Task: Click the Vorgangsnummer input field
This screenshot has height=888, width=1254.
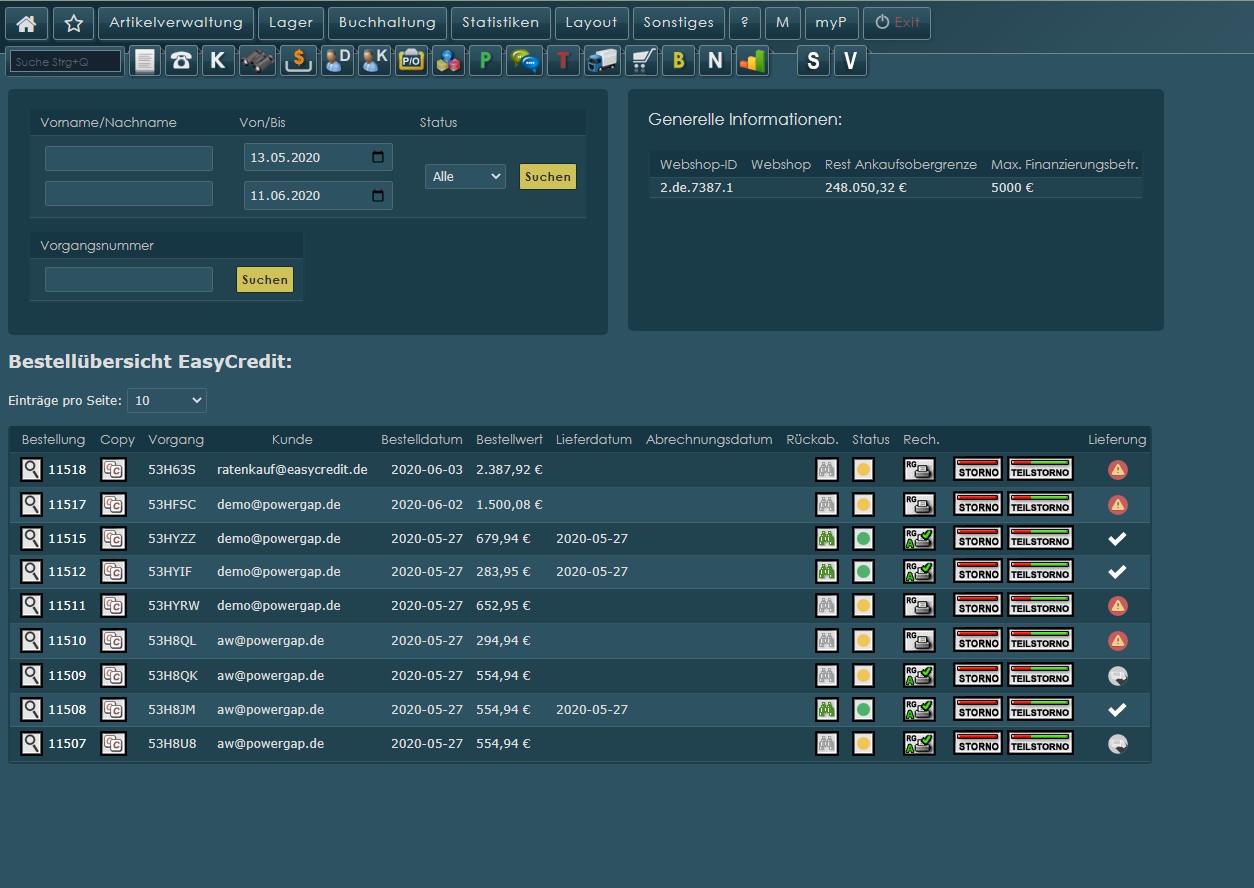Action: [129, 279]
